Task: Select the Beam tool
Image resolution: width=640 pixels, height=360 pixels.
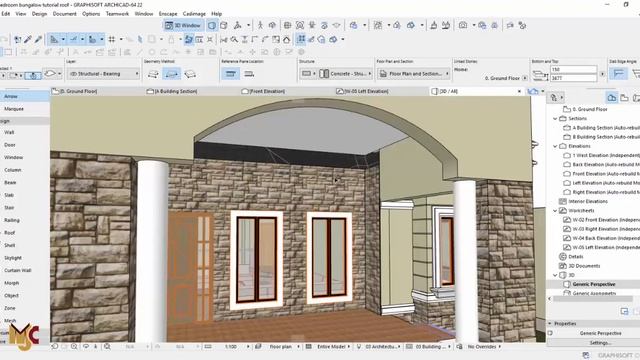Action: (24, 182)
